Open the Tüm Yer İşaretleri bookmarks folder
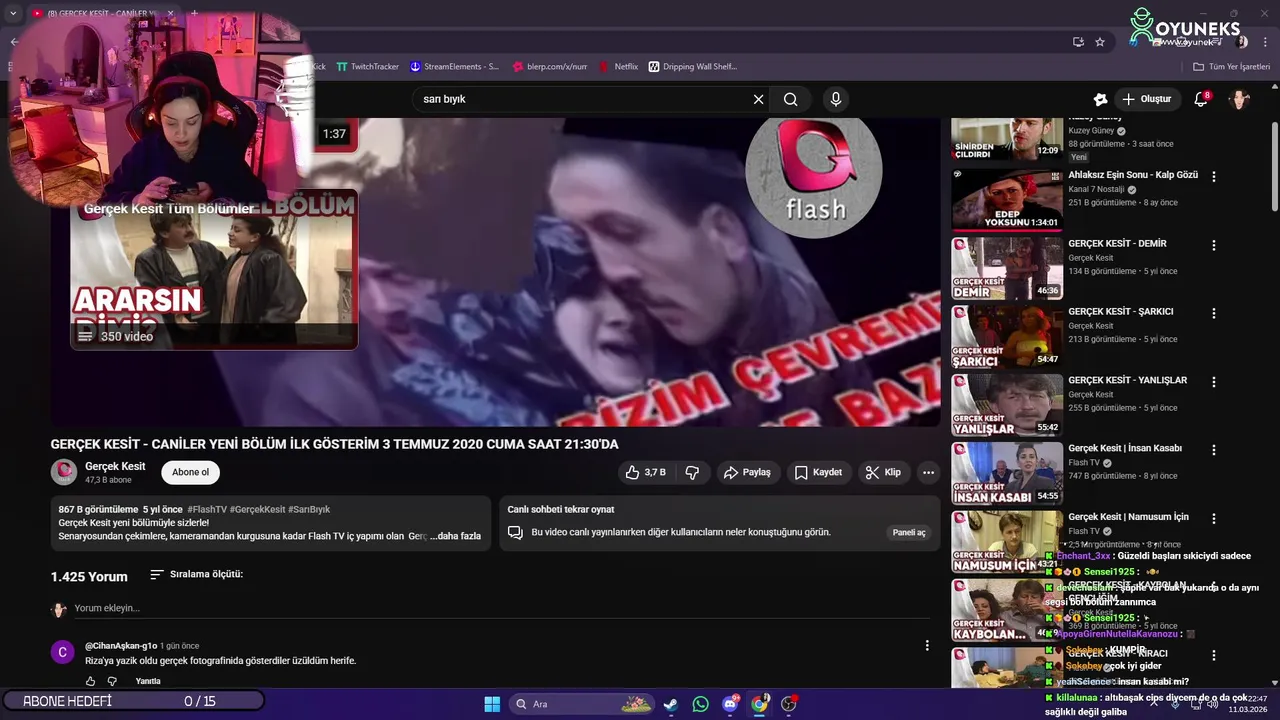 [x=1231, y=67]
